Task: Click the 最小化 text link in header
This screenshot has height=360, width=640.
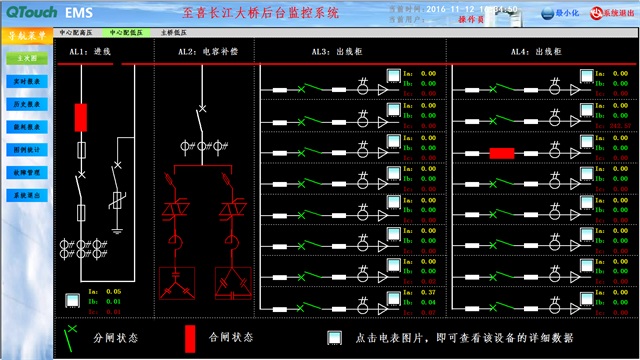Action: coord(567,13)
